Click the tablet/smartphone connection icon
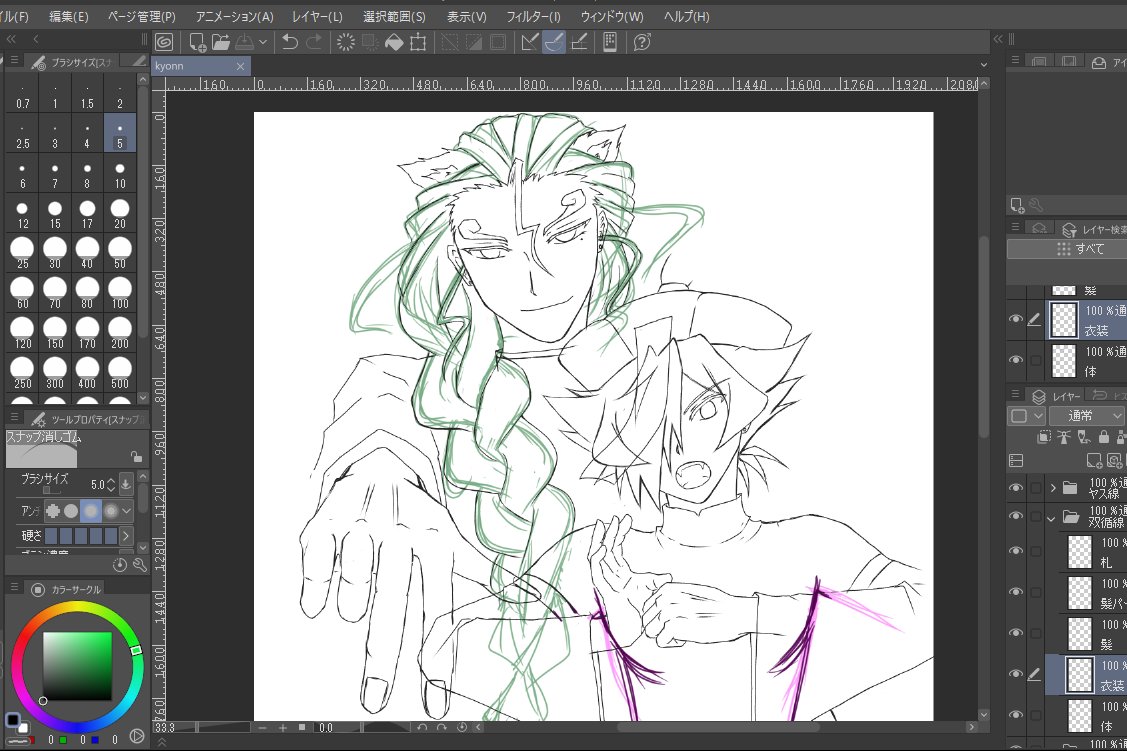Viewport: 1127px width, 751px height. click(610, 42)
